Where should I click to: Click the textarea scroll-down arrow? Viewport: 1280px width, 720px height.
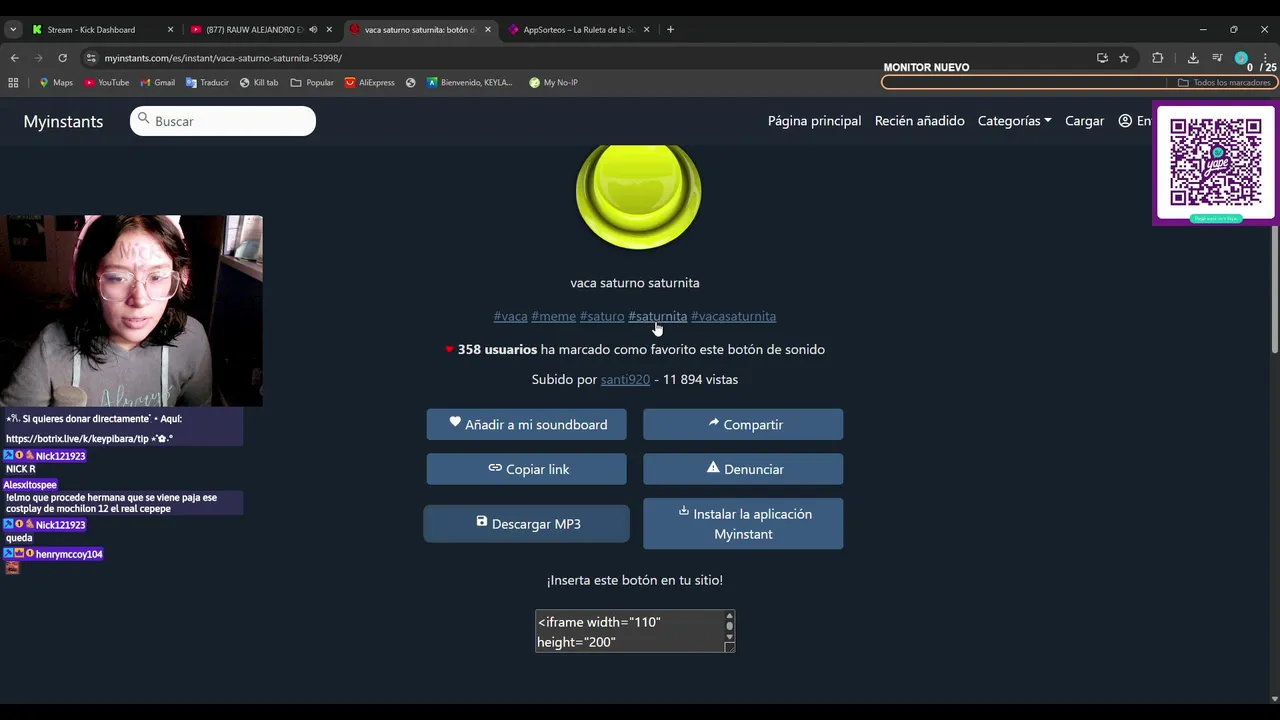click(729, 637)
